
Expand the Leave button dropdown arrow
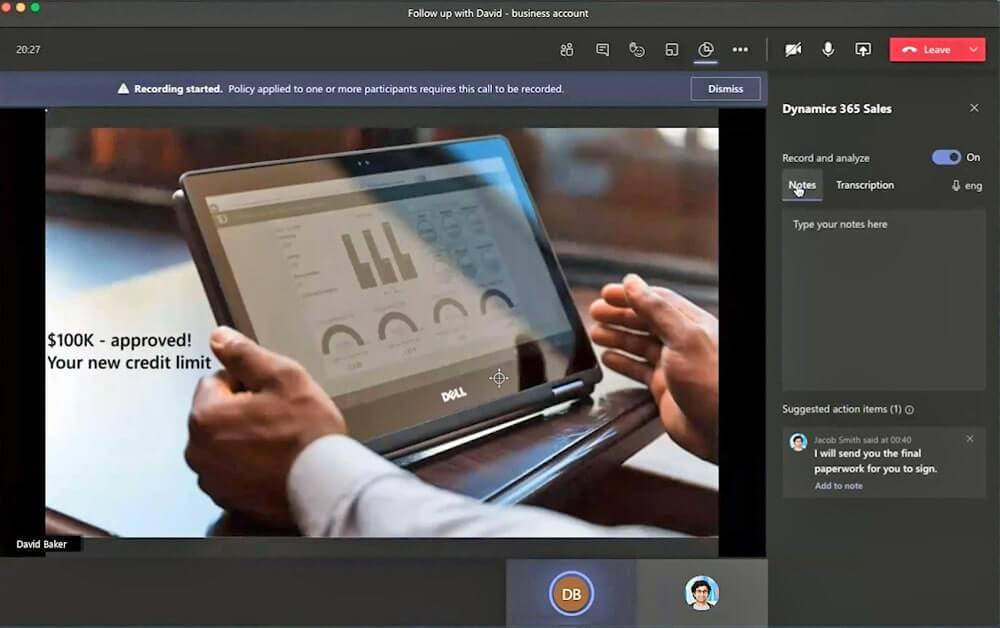[x=973, y=49]
